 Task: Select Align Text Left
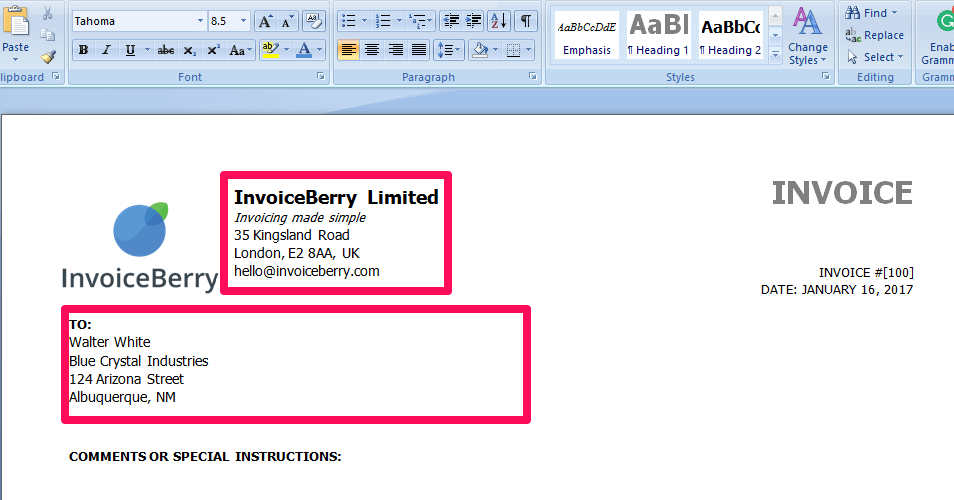coord(349,50)
